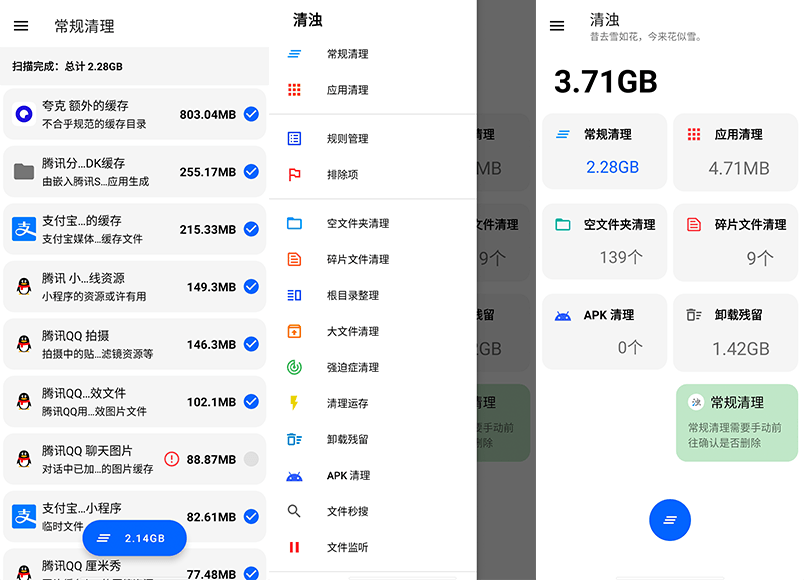
Task: Click the yellow lightning 清理运存 icon
Action: click(294, 403)
